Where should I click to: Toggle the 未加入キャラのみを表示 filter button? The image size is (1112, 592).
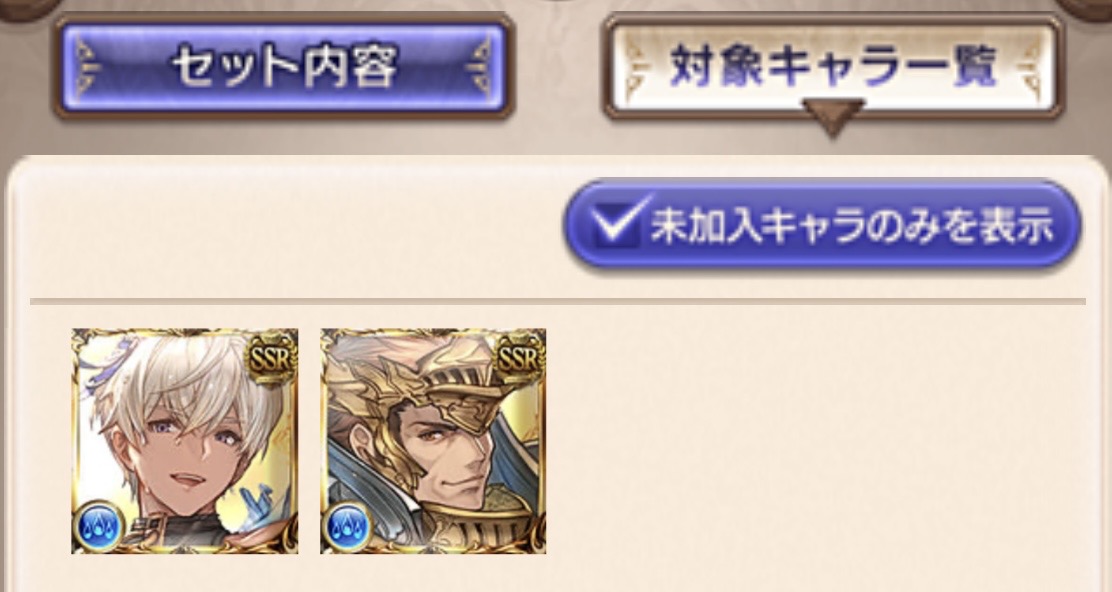[823, 225]
